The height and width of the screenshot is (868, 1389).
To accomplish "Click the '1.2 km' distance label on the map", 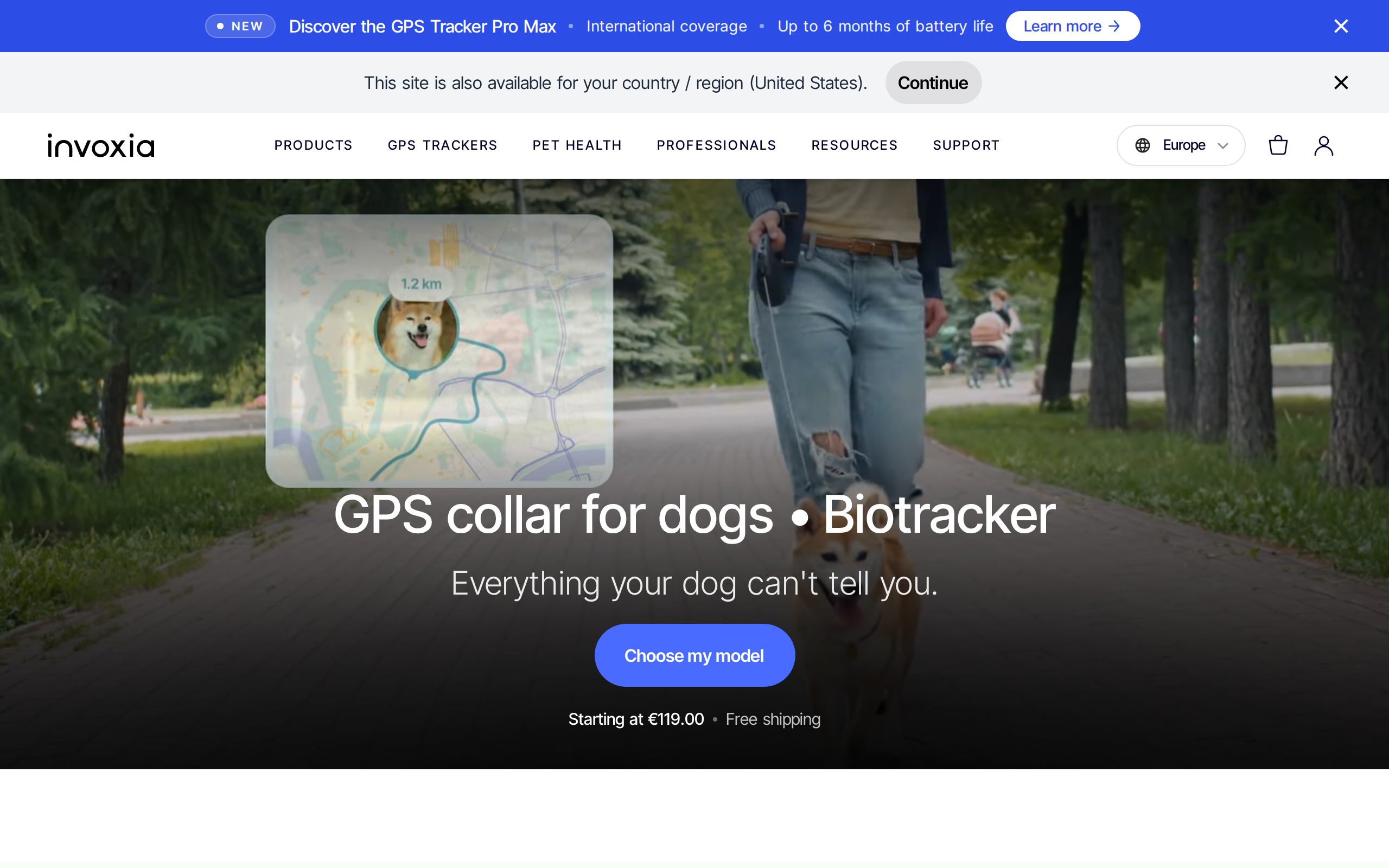I will click(421, 284).
